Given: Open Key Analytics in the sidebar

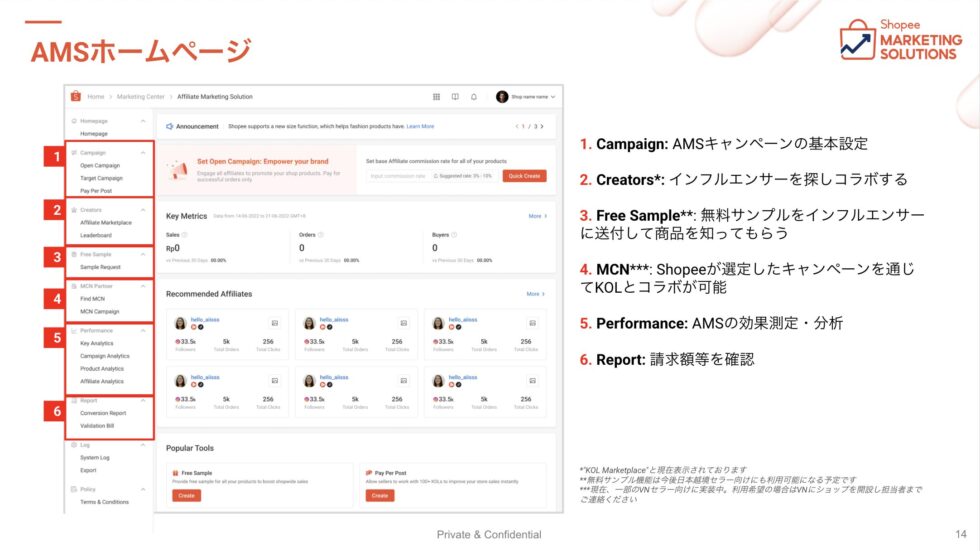Looking at the screenshot, I should tap(97, 344).
